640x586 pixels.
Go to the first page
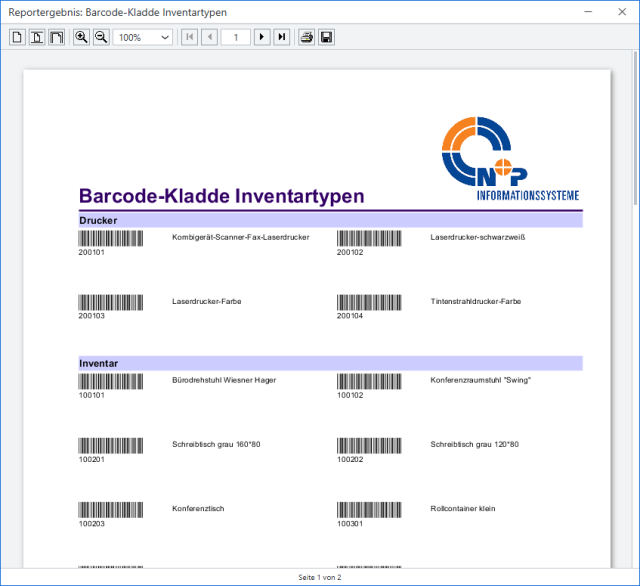point(189,38)
